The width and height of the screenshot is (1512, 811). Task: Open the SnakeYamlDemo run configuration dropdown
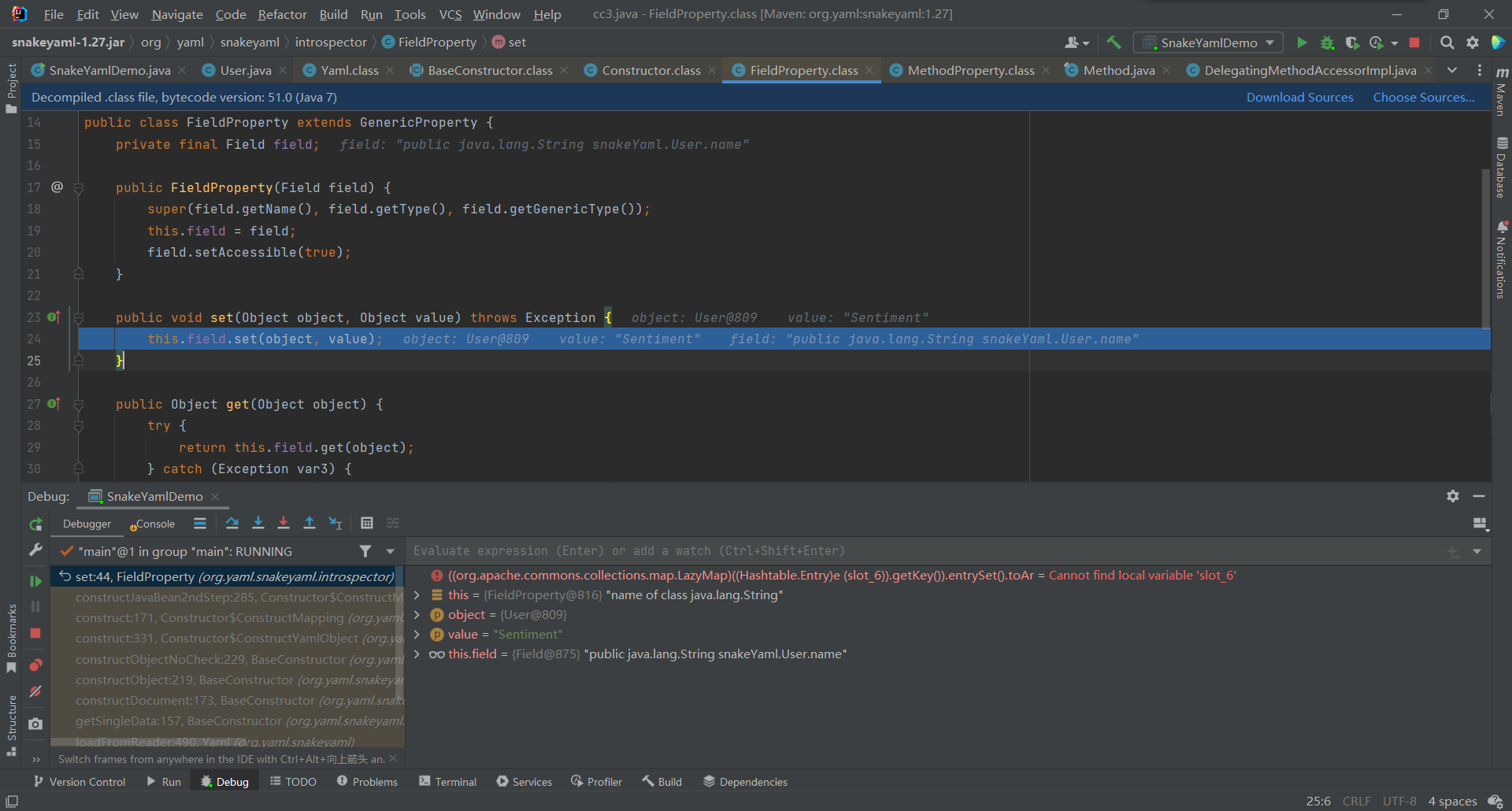(1208, 43)
